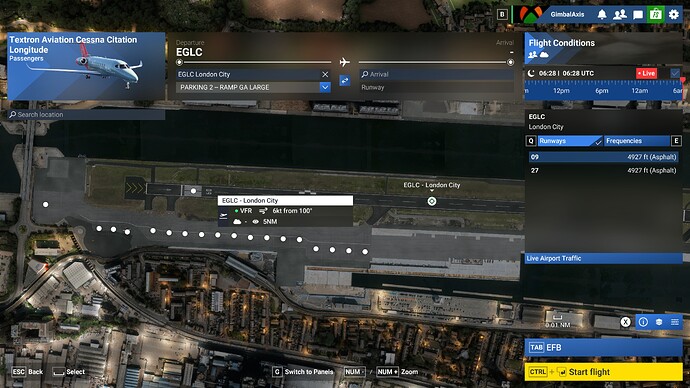Screen dimensions: 690x388
Task: Open the map layers icon
Action: coord(659,322)
